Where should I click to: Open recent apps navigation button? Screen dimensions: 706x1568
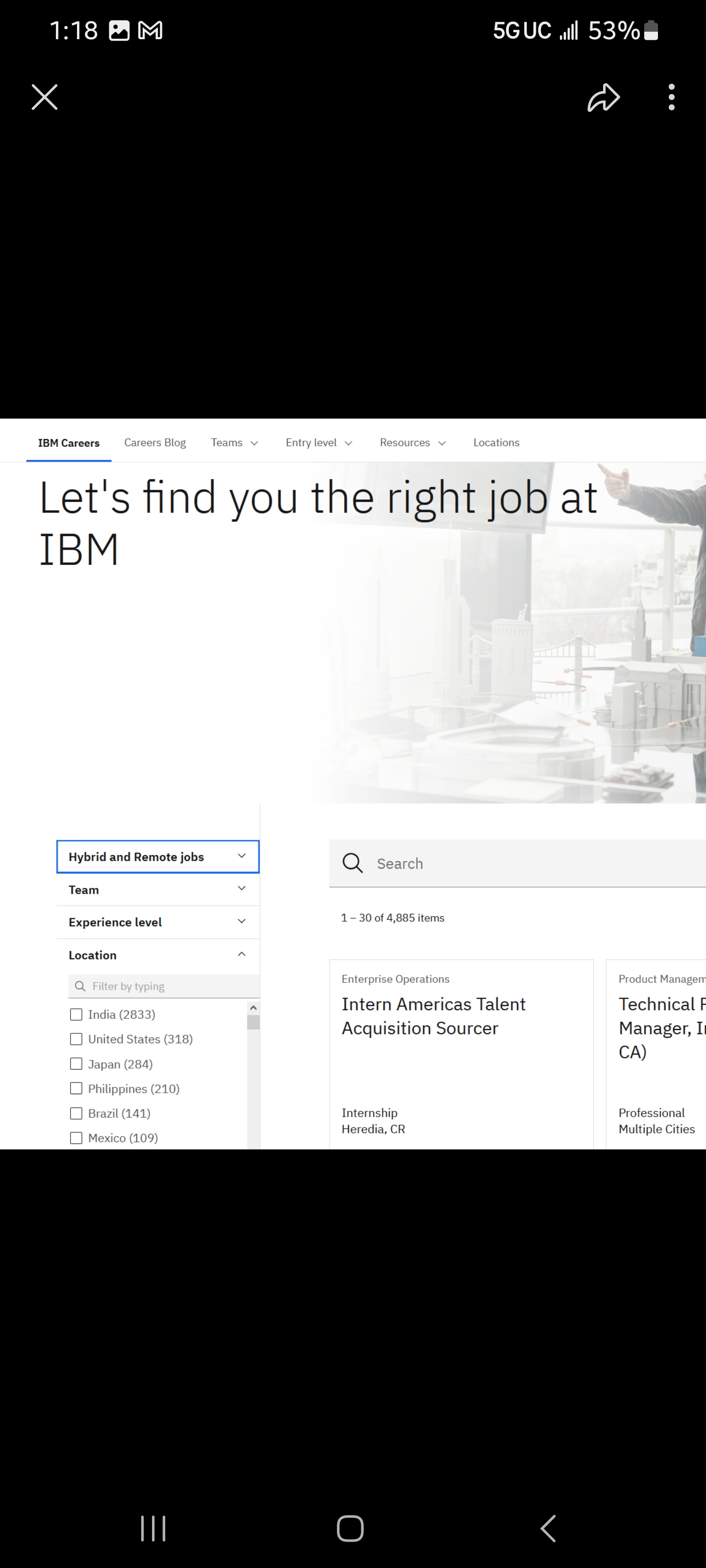pos(153,1528)
